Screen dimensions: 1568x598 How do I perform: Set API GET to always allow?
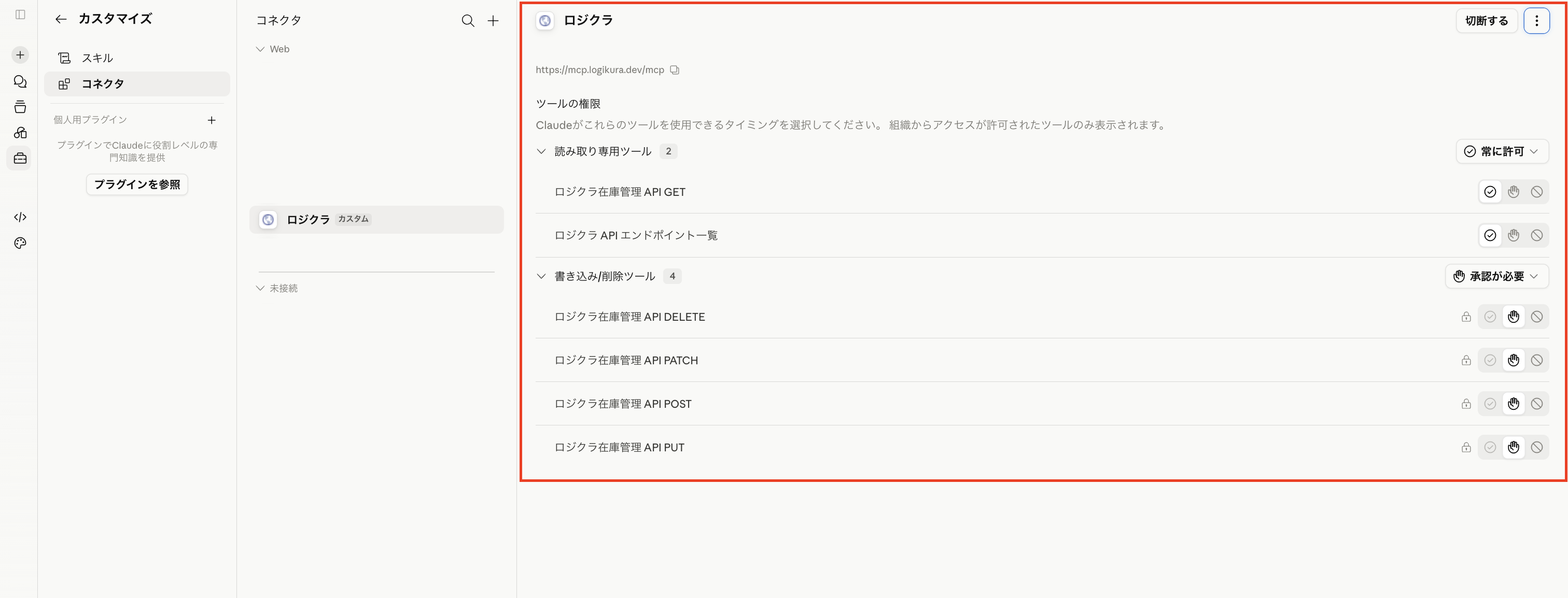click(x=1490, y=192)
